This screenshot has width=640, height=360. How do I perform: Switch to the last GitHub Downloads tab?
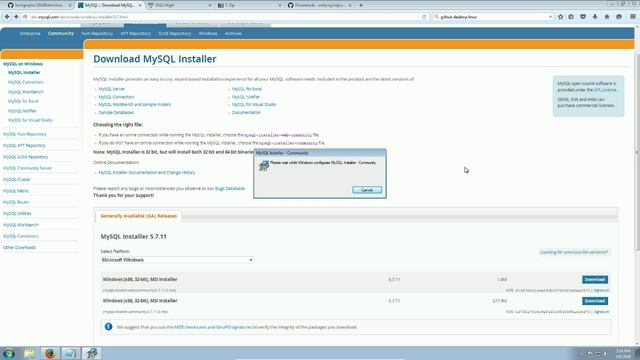click(x=319, y=5)
